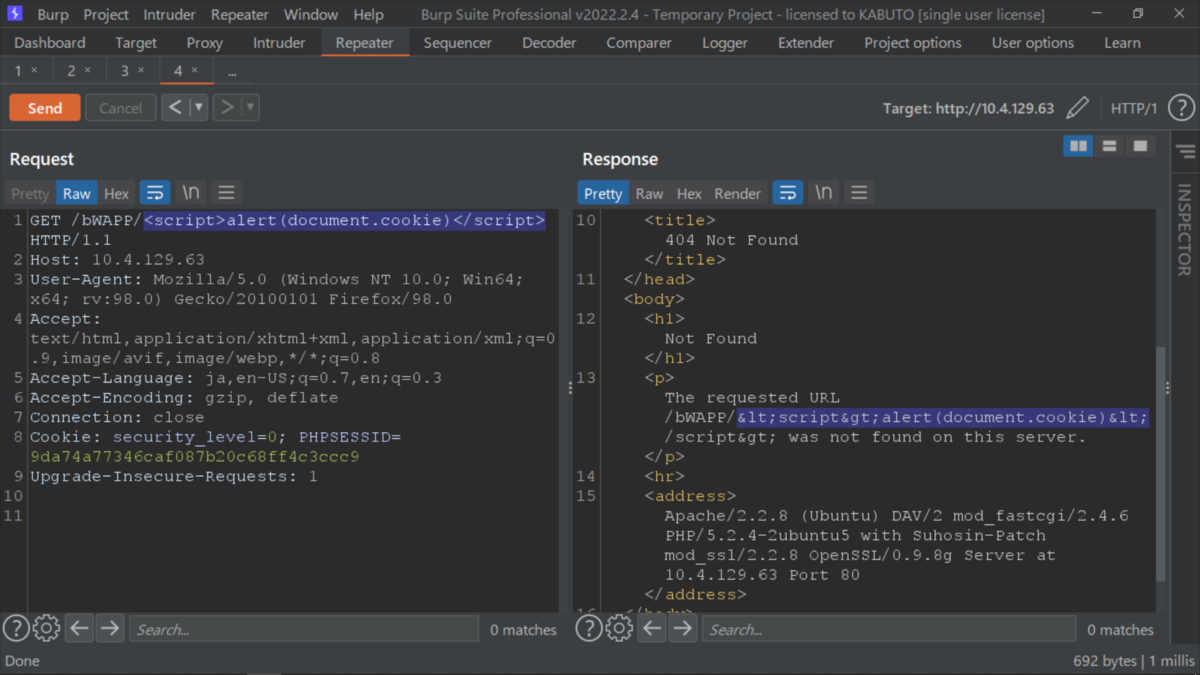The width and height of the screenshot is (1200, 675).
Task: Close Repeater request tab 4
Action: [195, 70]
